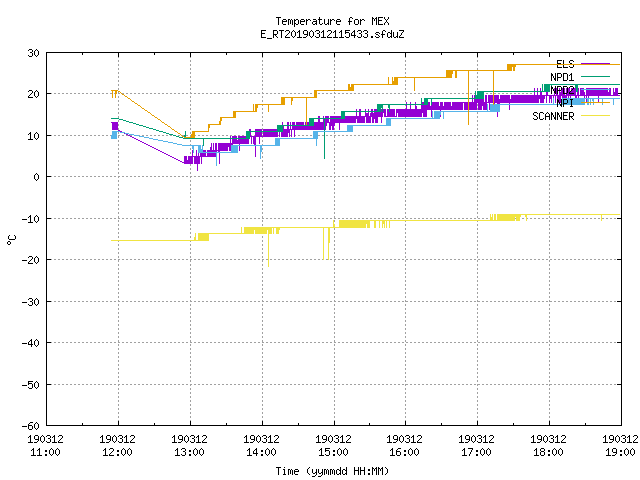The image size is (640, 480).
Task: Click the x-axis time label '12:00'
Action: pos(118,452)
